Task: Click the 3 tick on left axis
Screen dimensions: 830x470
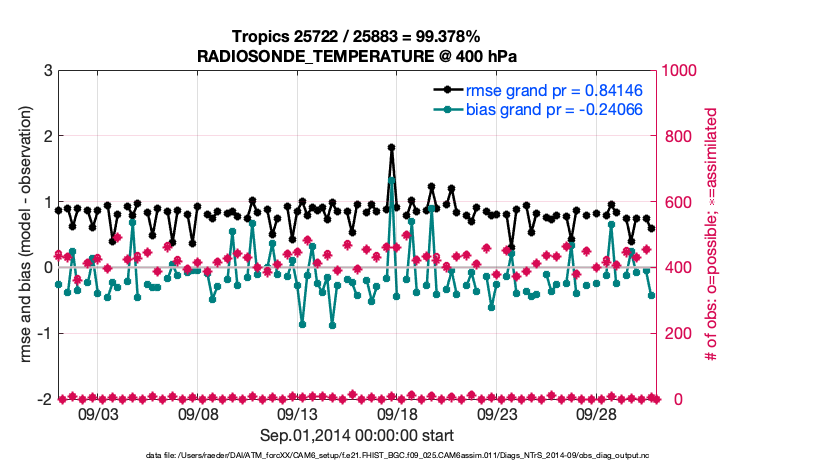Action: (47, 70)
